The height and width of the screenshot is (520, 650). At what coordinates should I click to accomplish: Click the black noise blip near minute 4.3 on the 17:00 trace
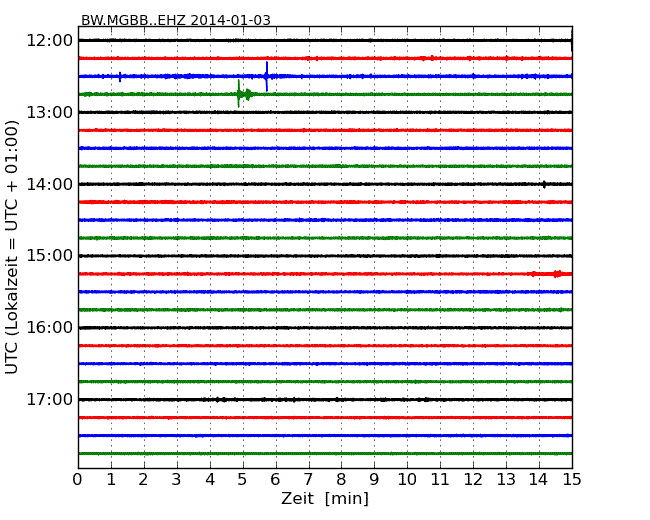[221, 399]
